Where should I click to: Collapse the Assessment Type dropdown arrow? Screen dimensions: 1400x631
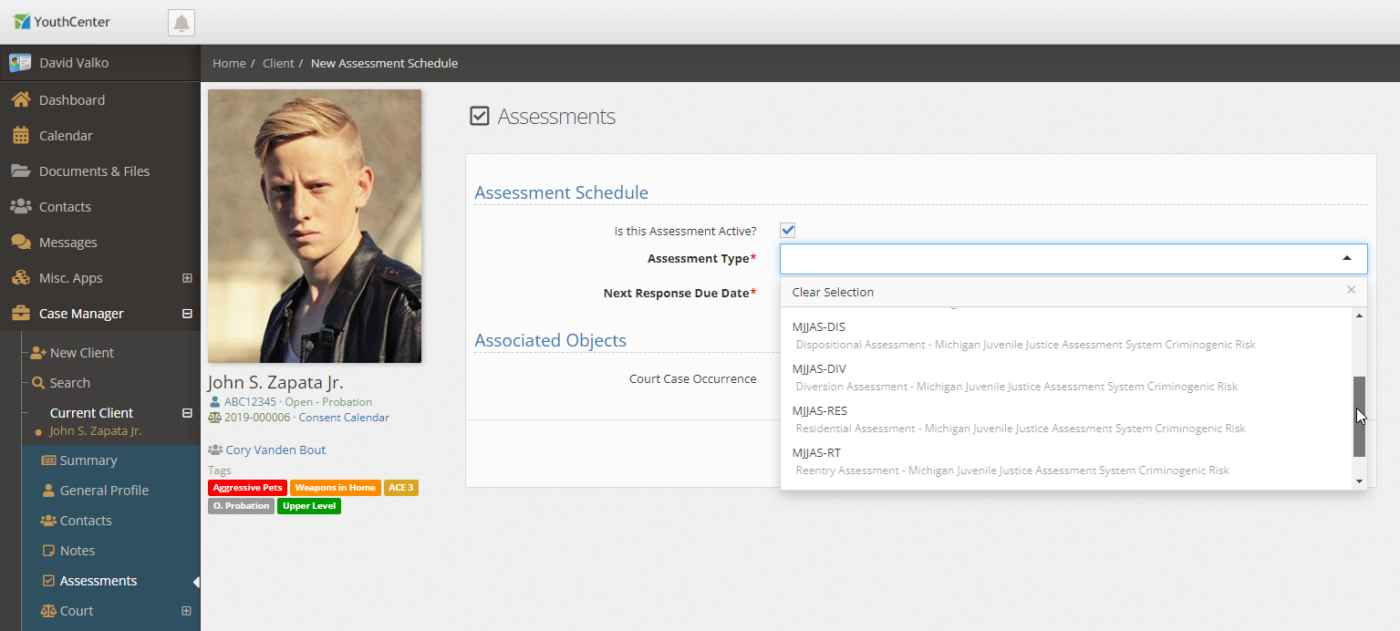[1347, 259]
